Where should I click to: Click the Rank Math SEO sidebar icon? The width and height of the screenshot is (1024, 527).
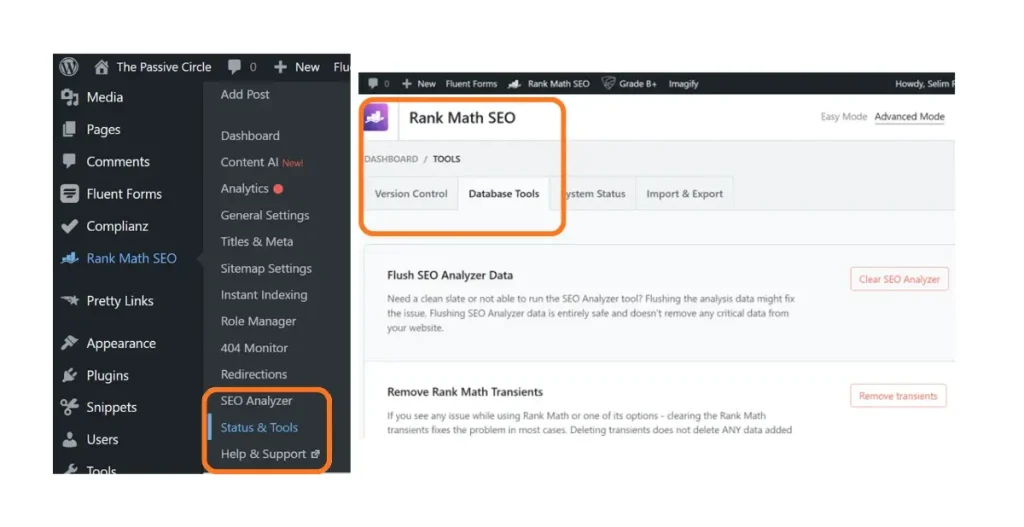[x=69, y=258]
